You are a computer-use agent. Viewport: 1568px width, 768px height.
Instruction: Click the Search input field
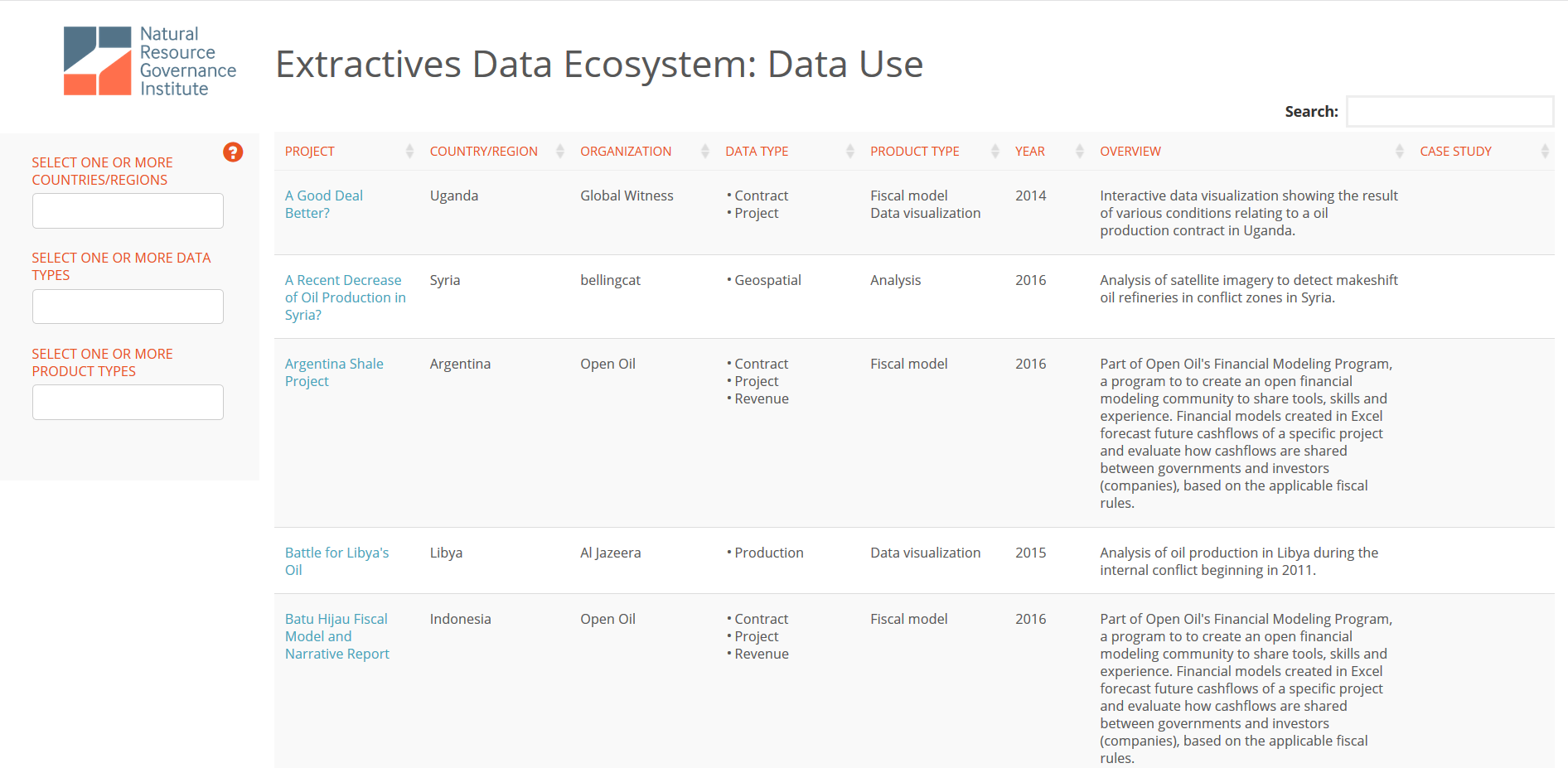pos(1449,112)
